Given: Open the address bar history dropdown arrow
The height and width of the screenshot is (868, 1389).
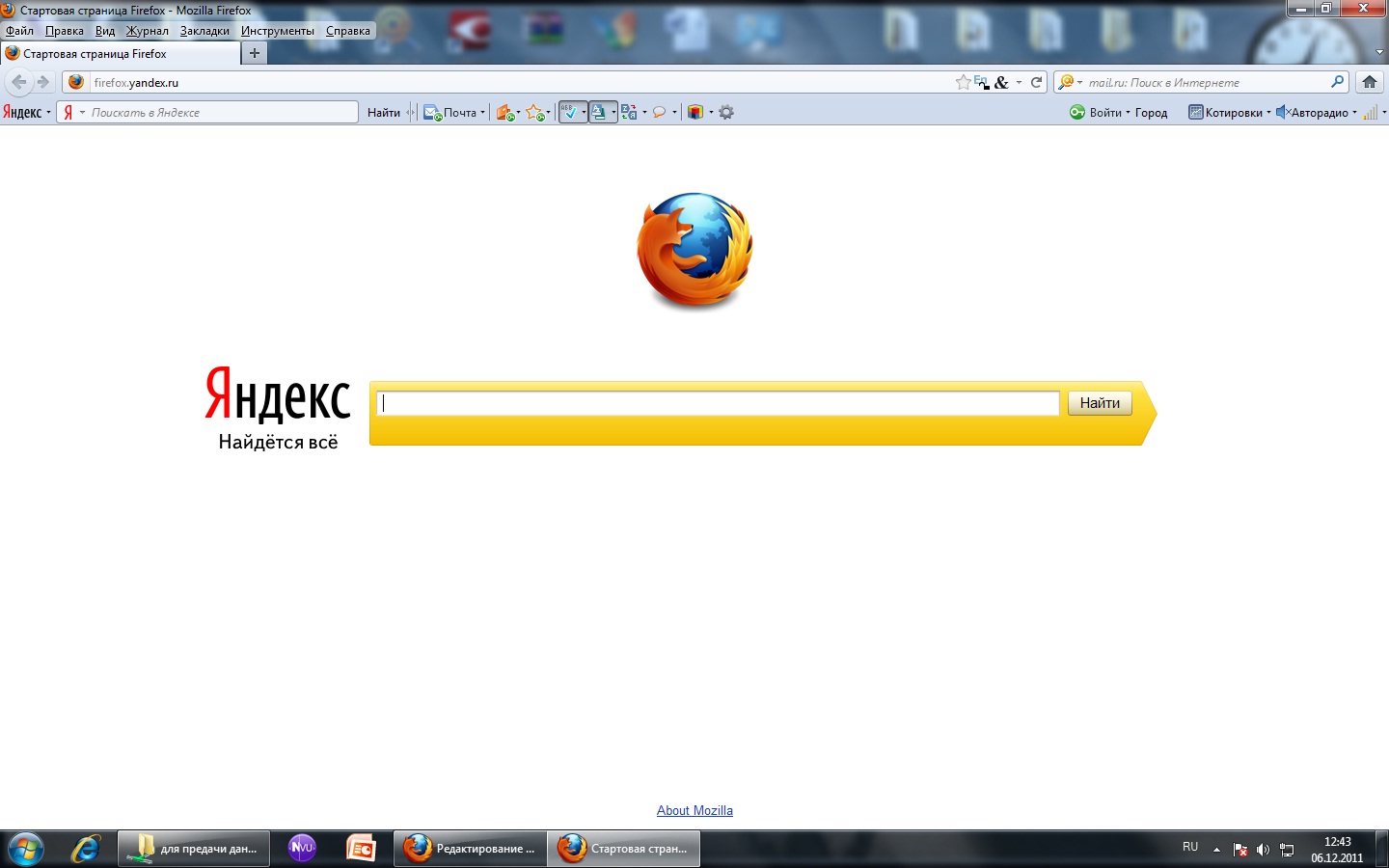Looking at the screenshot, I should (x=1019, y=83).
